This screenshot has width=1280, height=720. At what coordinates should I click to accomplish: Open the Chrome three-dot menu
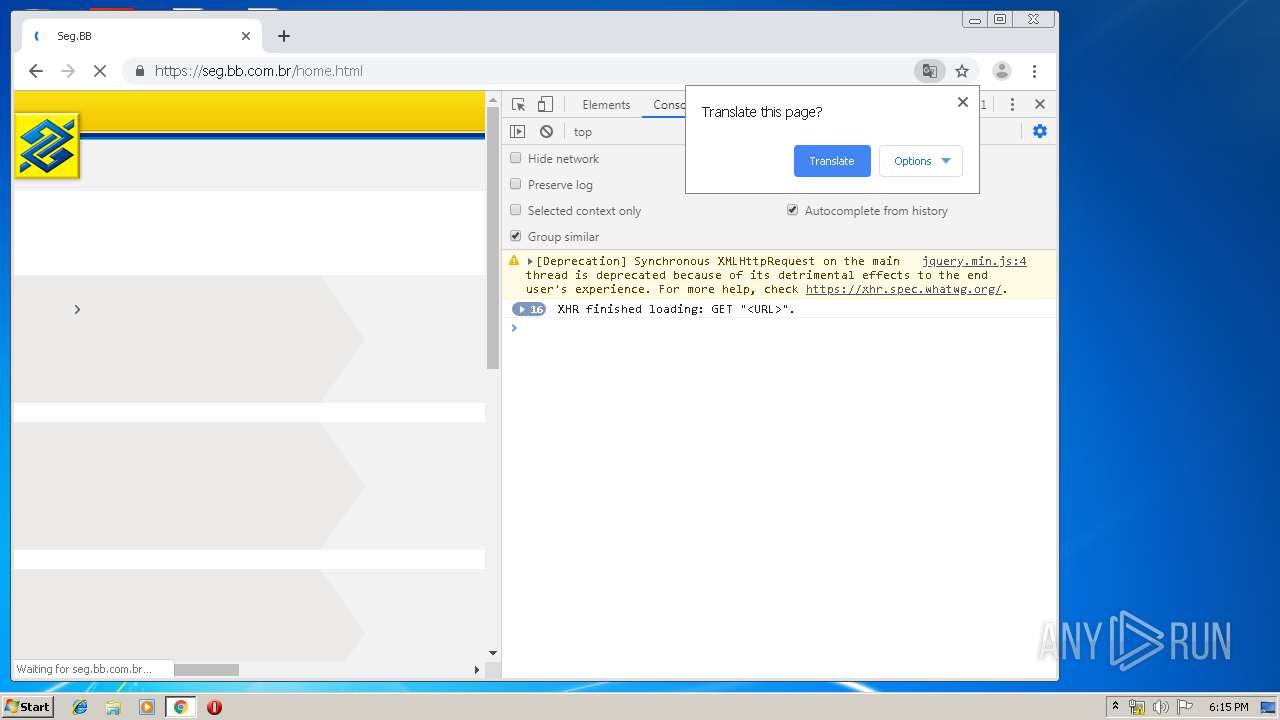point(1034,71)
